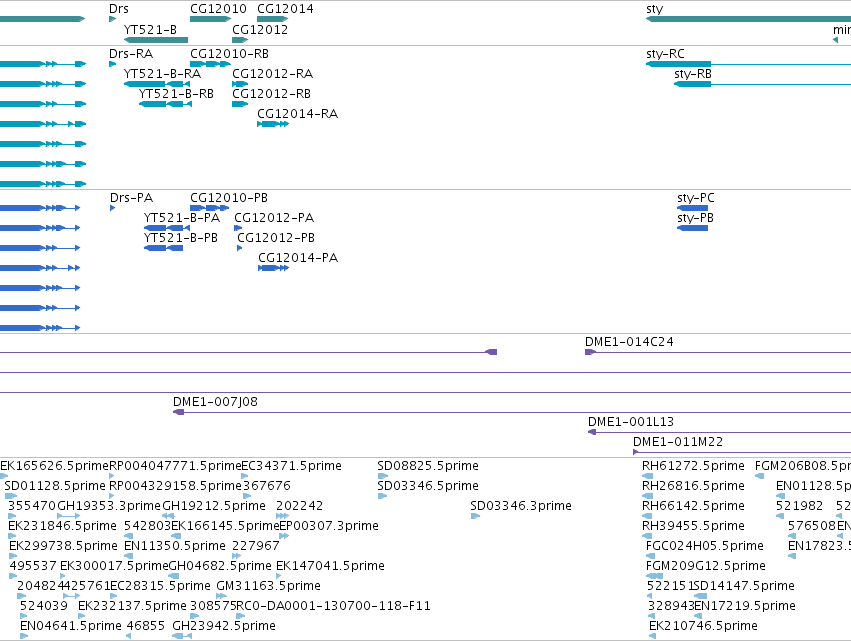Click the sty-PC protein label

pyautogui.click(x=696, y=198)
